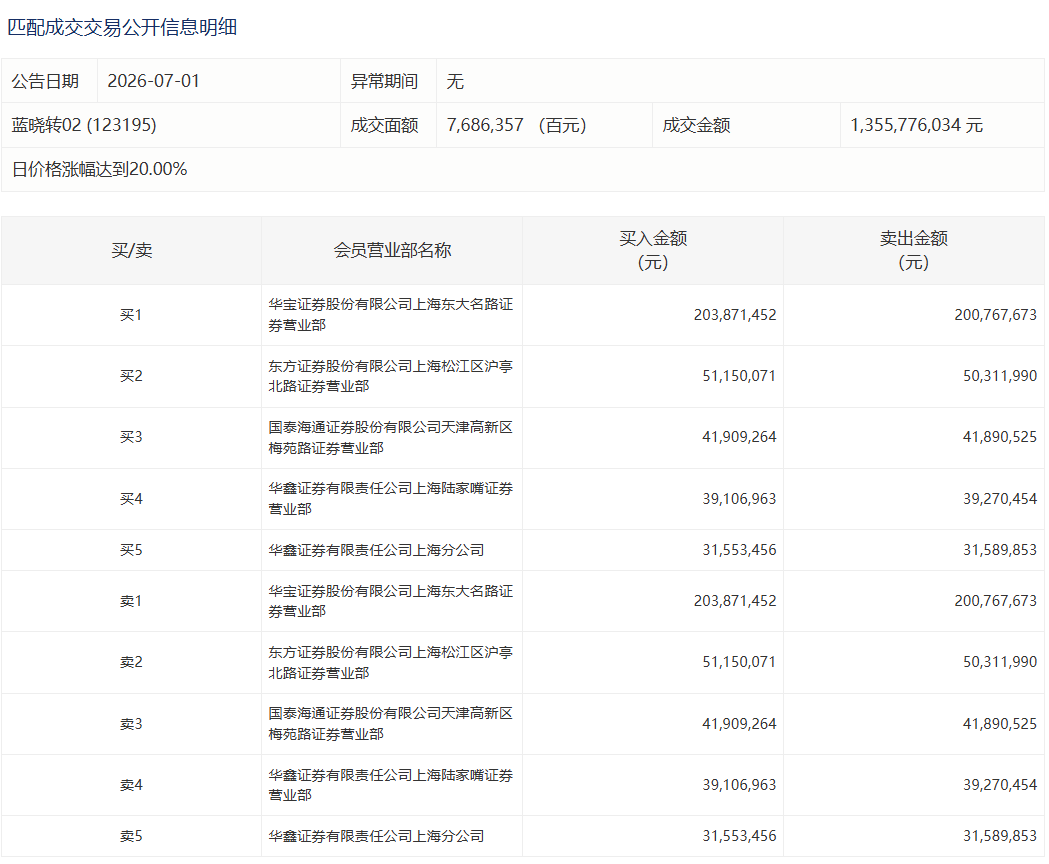Select sell amount 31,589,853 in 买5 row
The width and height of the screenshot is (1049, 864).
point(1000,550)
